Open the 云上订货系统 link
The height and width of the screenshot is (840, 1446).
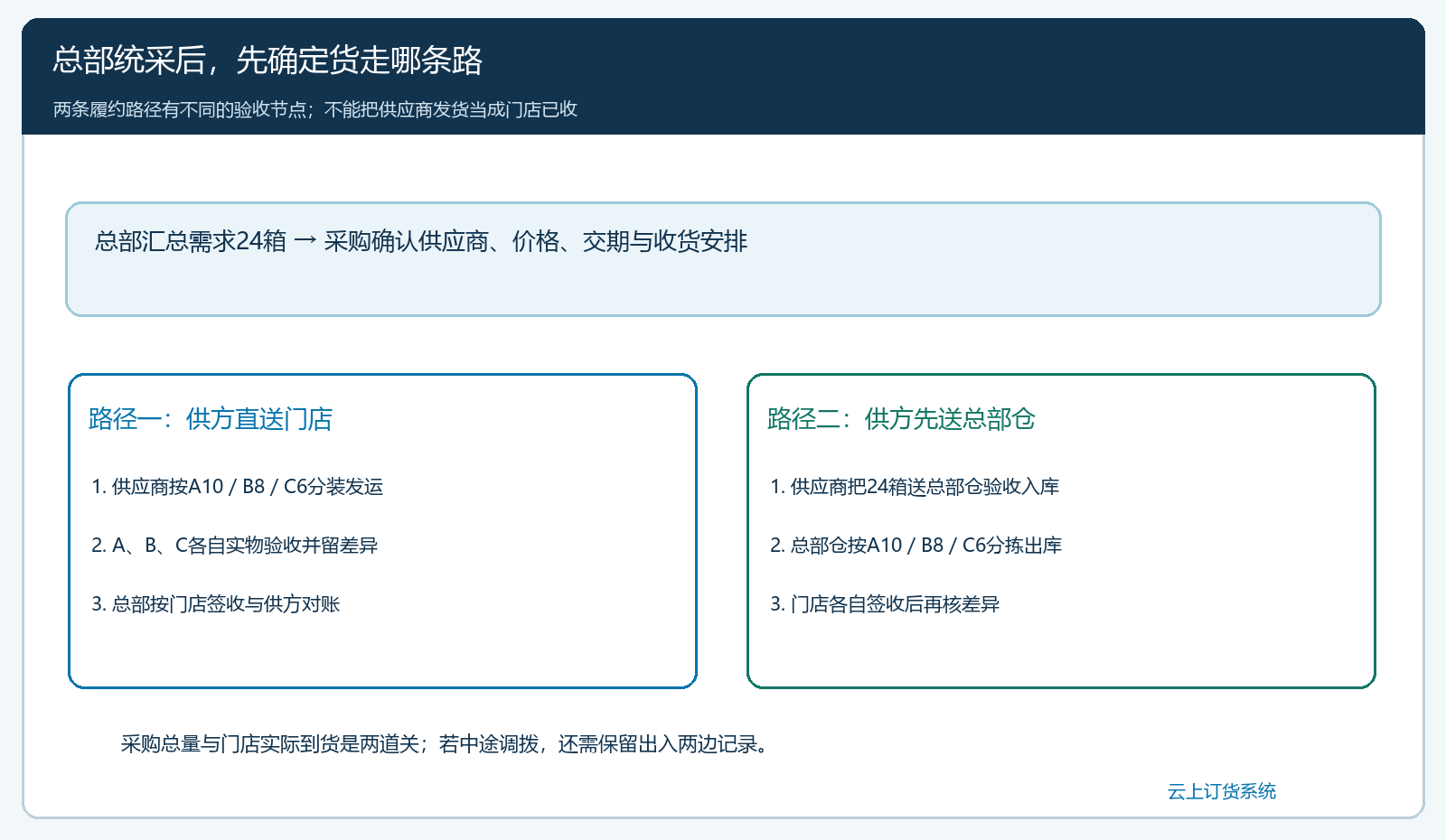(1222, 791)
